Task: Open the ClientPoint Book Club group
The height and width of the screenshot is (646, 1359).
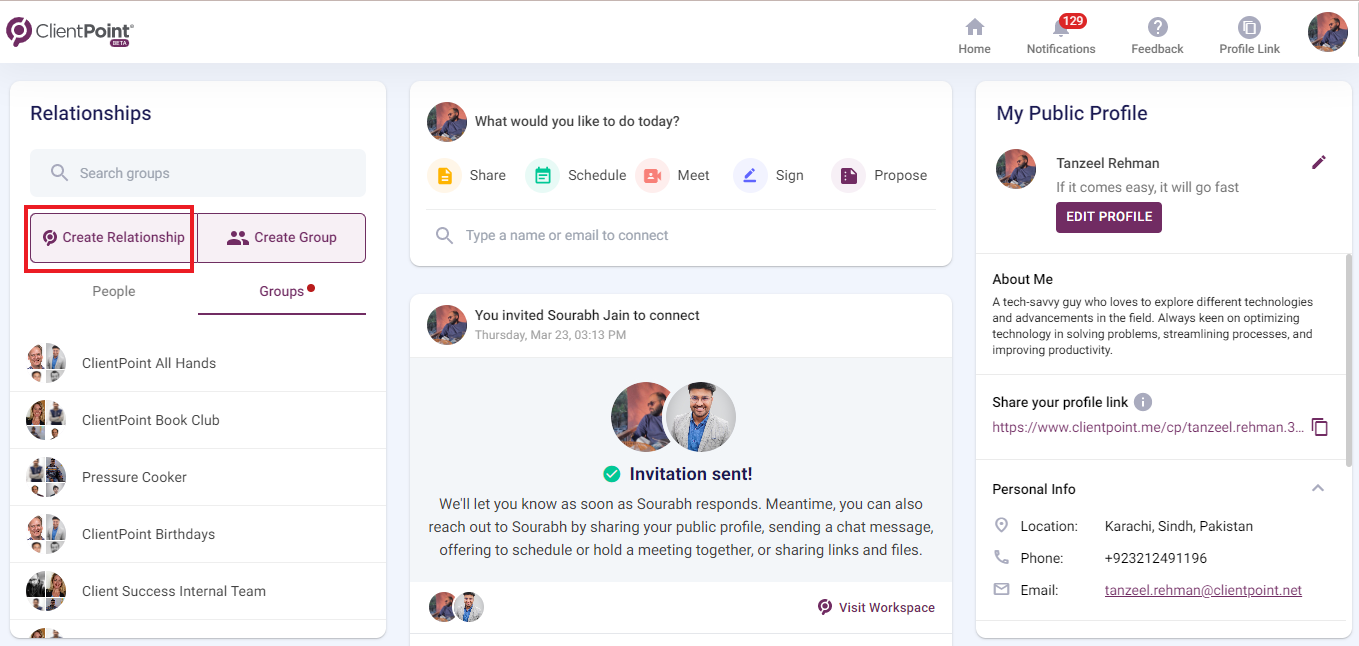Action: pyautogui.click(x=198, y=420)
